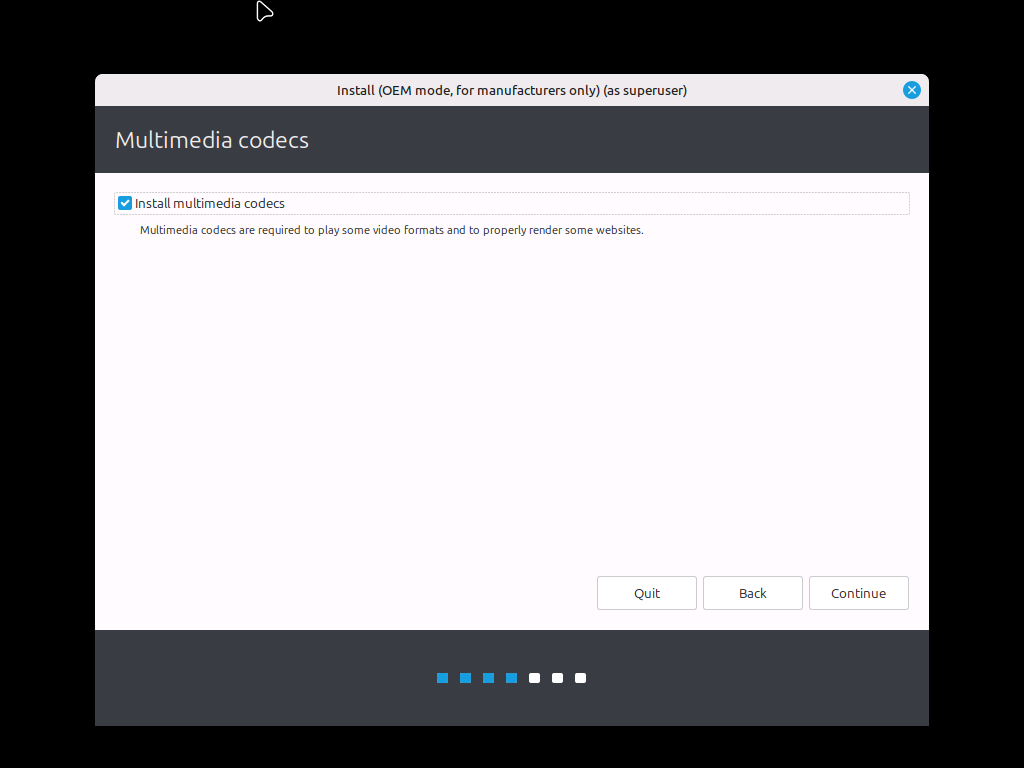Click the codecs description text below checkbox
Screen dimensions: 1024x768
point(391,230)
